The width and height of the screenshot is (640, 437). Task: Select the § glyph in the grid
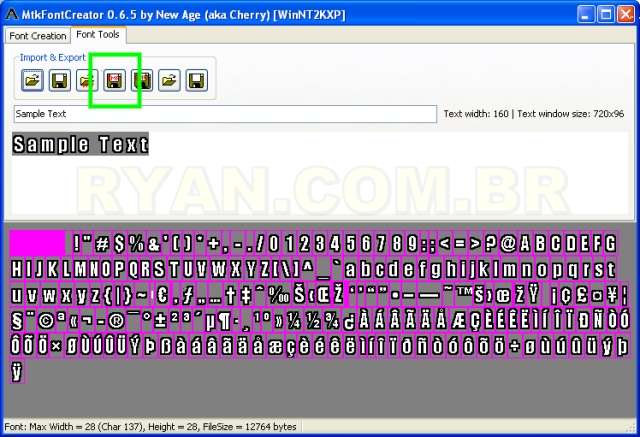18,321
